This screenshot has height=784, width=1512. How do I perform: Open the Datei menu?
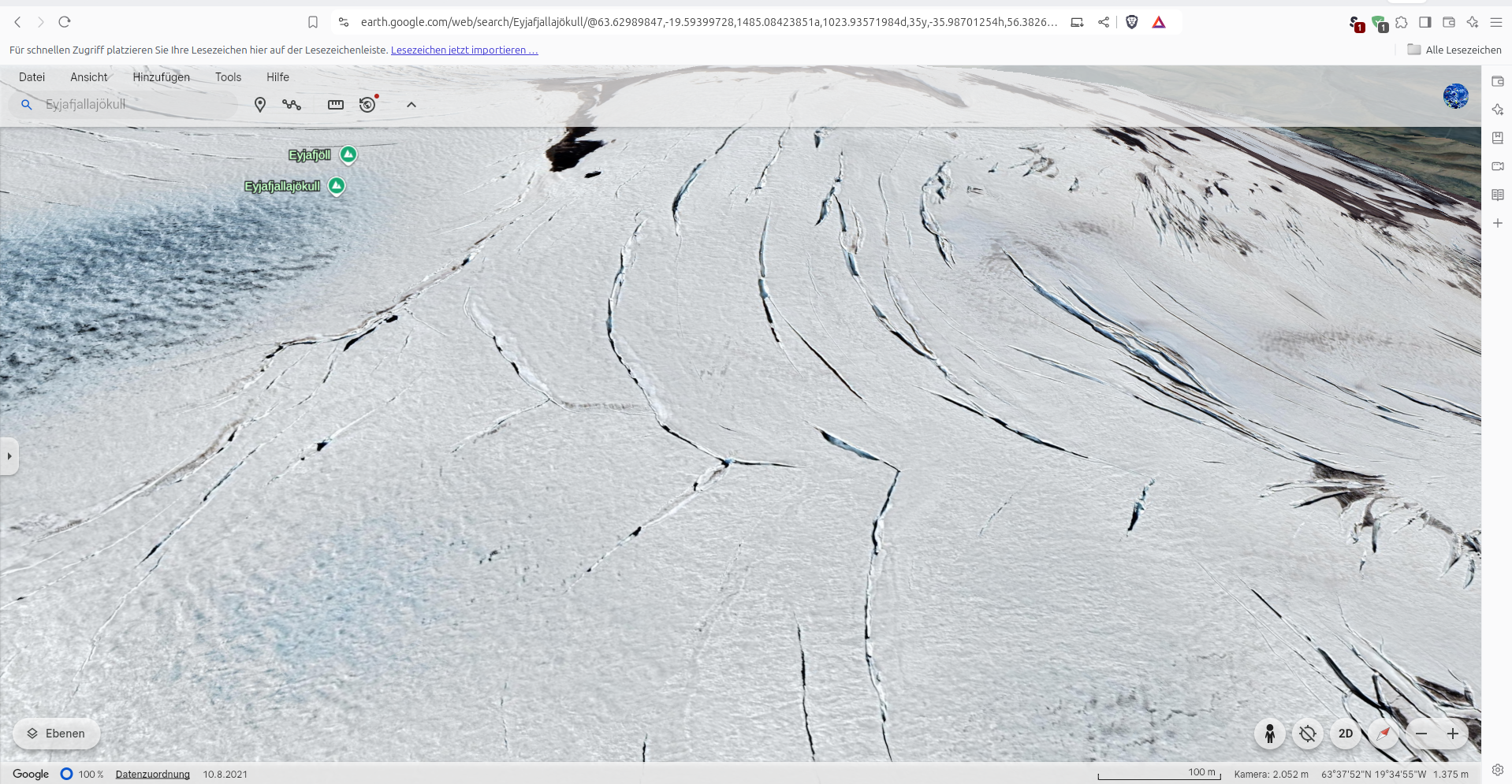pyautogui.click(x=32, y=77)
